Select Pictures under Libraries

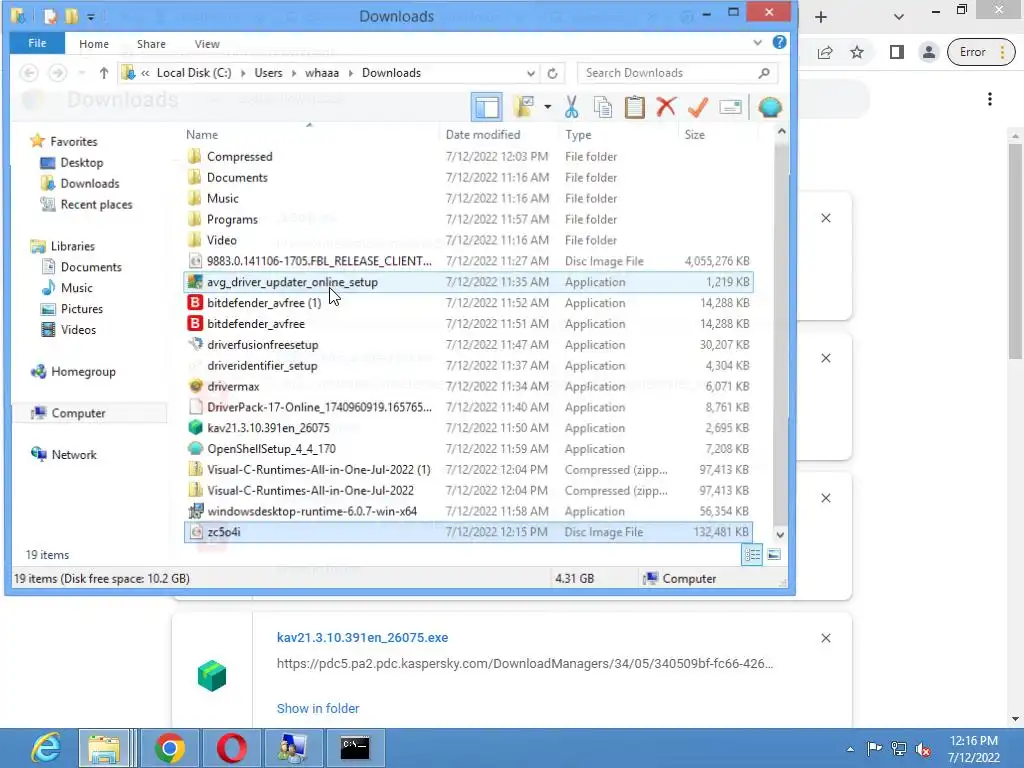tap(81, 309)
